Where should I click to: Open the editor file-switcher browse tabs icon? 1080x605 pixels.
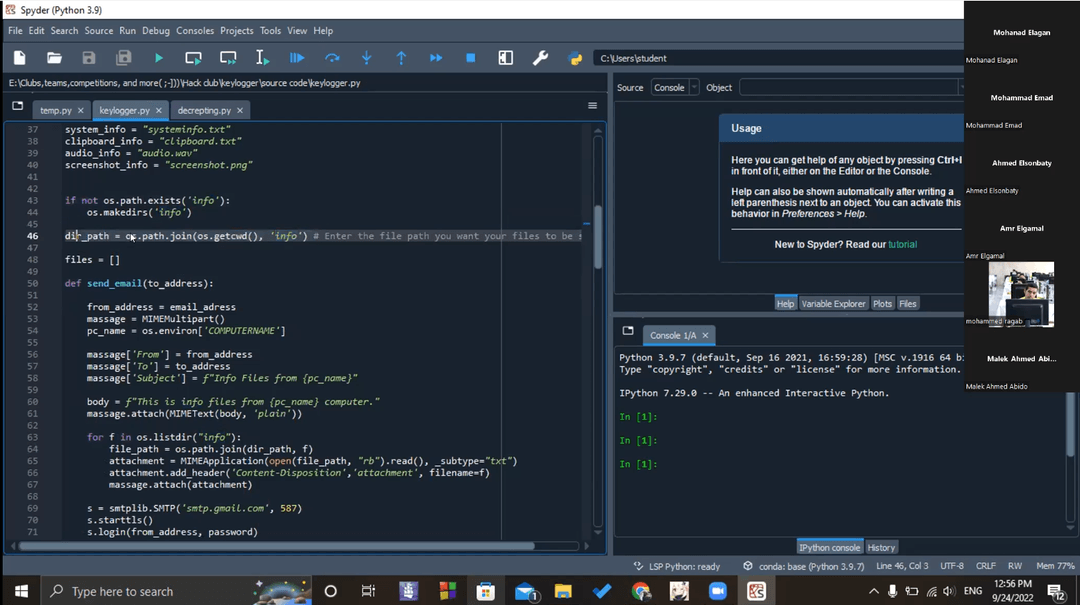pyautogui.click(x=17, y=106)
